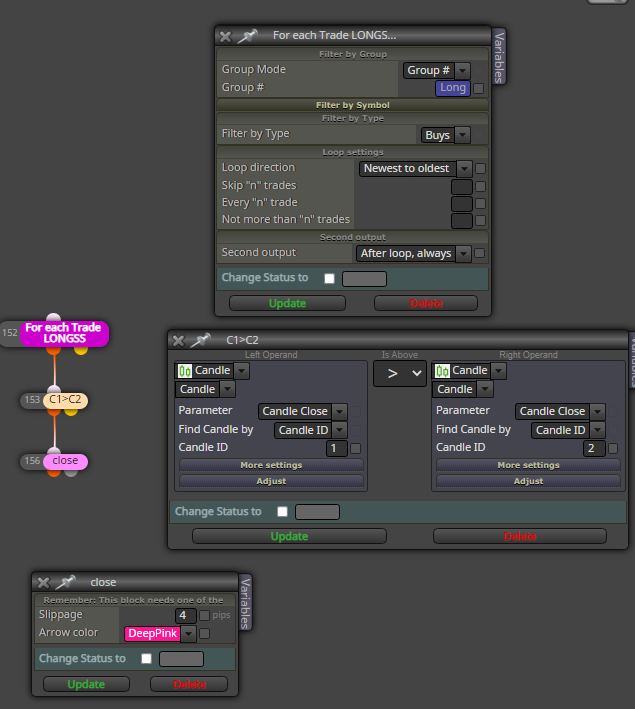
Task: Open Left Operand Candle Close parameter dropdown
Action: click(x=303, y=411)
